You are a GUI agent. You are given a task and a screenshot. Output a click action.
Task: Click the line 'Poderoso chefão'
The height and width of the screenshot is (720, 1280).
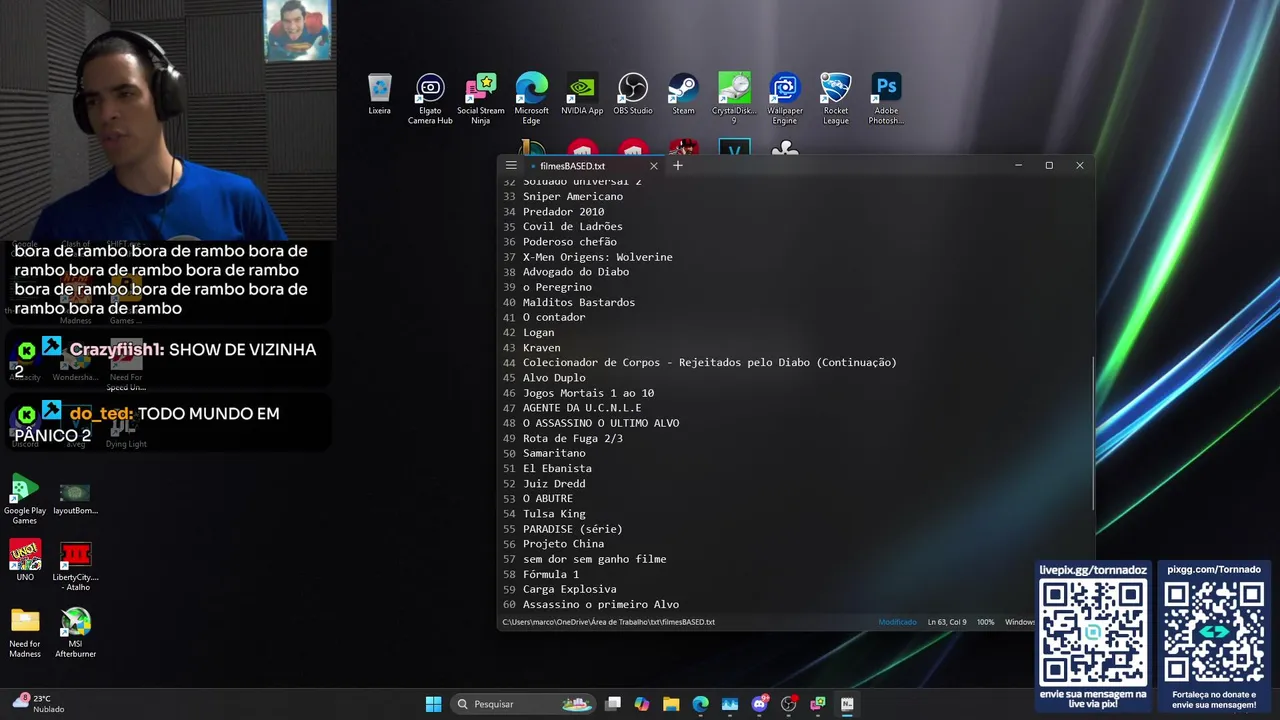pos(570,242)
